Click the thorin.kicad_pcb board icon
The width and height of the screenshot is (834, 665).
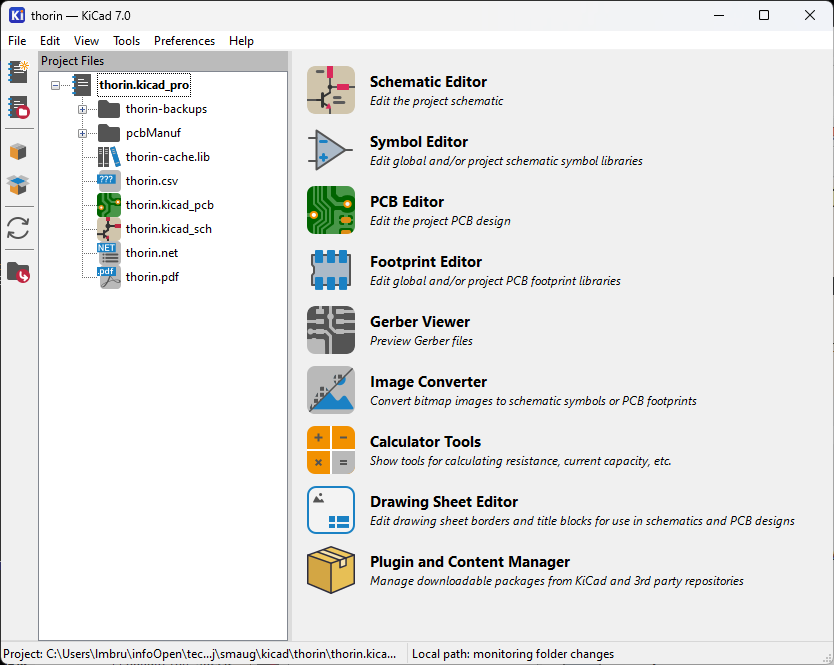pos(109,205)
